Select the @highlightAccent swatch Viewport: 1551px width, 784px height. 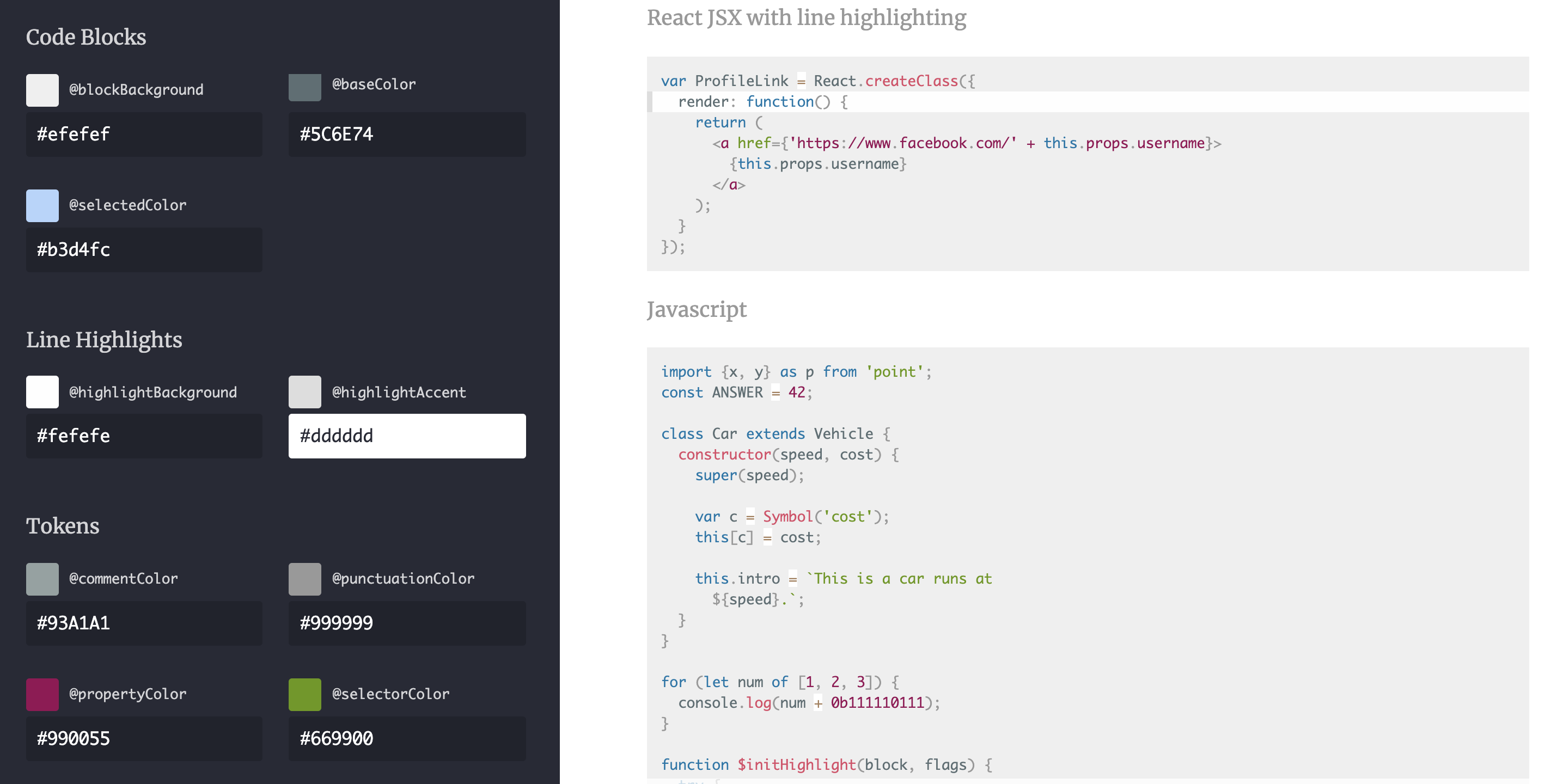tap(304, 392)
